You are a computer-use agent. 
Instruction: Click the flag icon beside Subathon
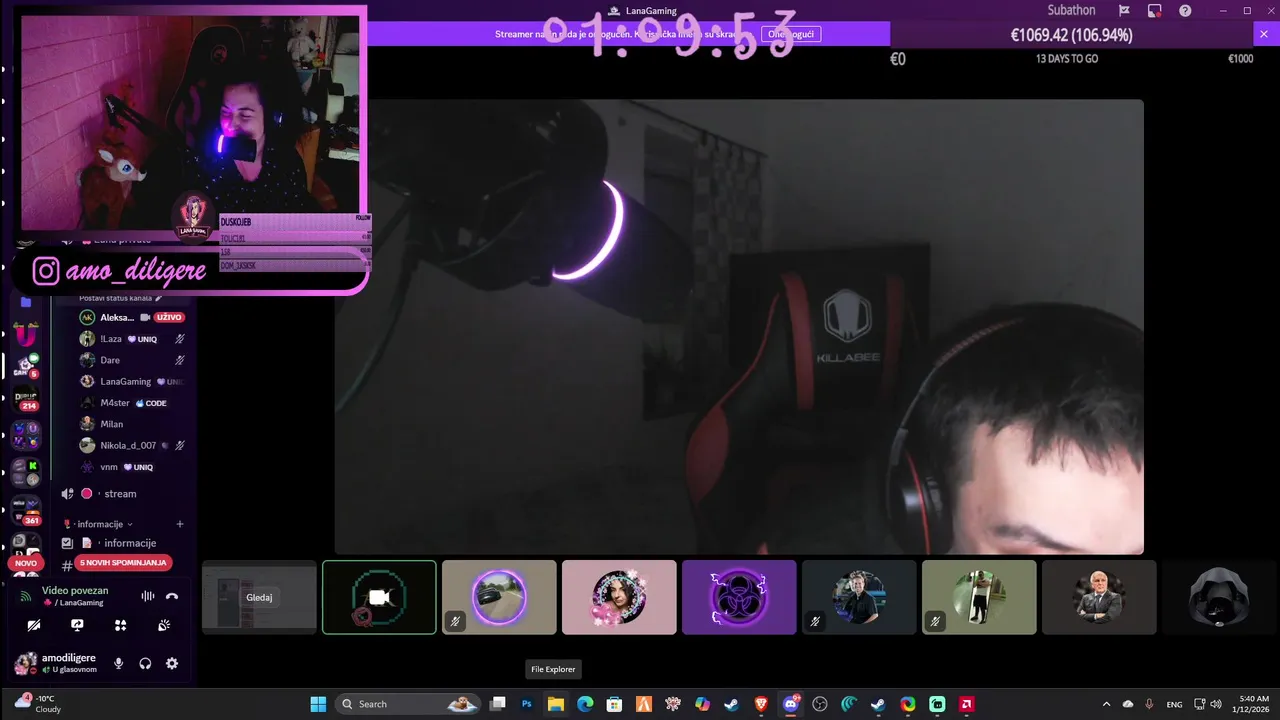point(1124,10)
